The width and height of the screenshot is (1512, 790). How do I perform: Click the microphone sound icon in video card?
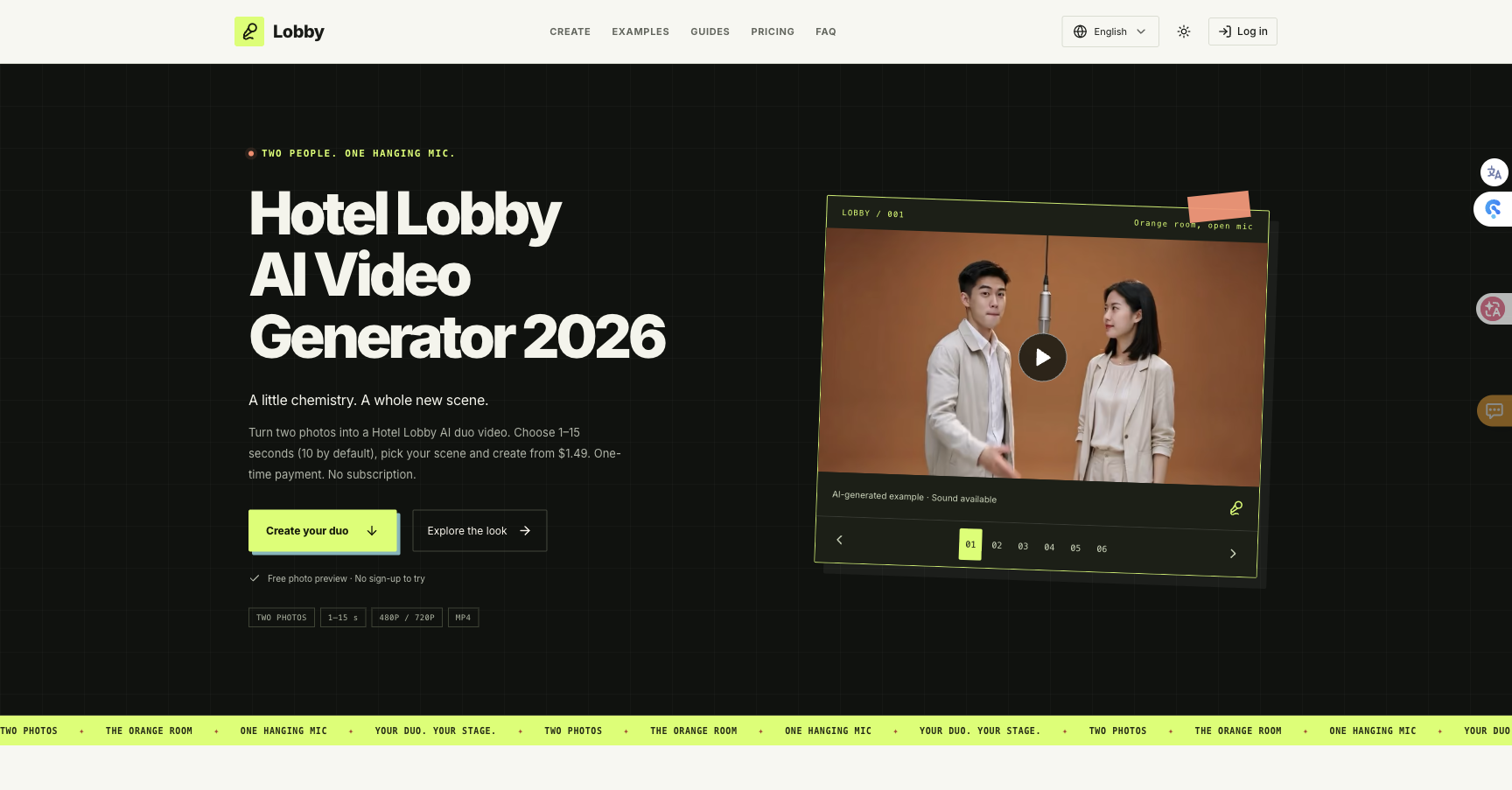pyautogui.click(x=1236, y=508)
